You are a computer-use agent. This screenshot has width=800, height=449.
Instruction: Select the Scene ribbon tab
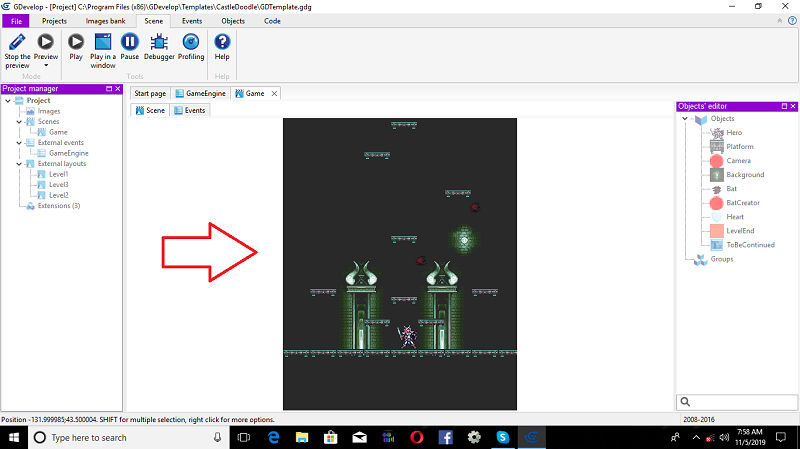point(153,21)
